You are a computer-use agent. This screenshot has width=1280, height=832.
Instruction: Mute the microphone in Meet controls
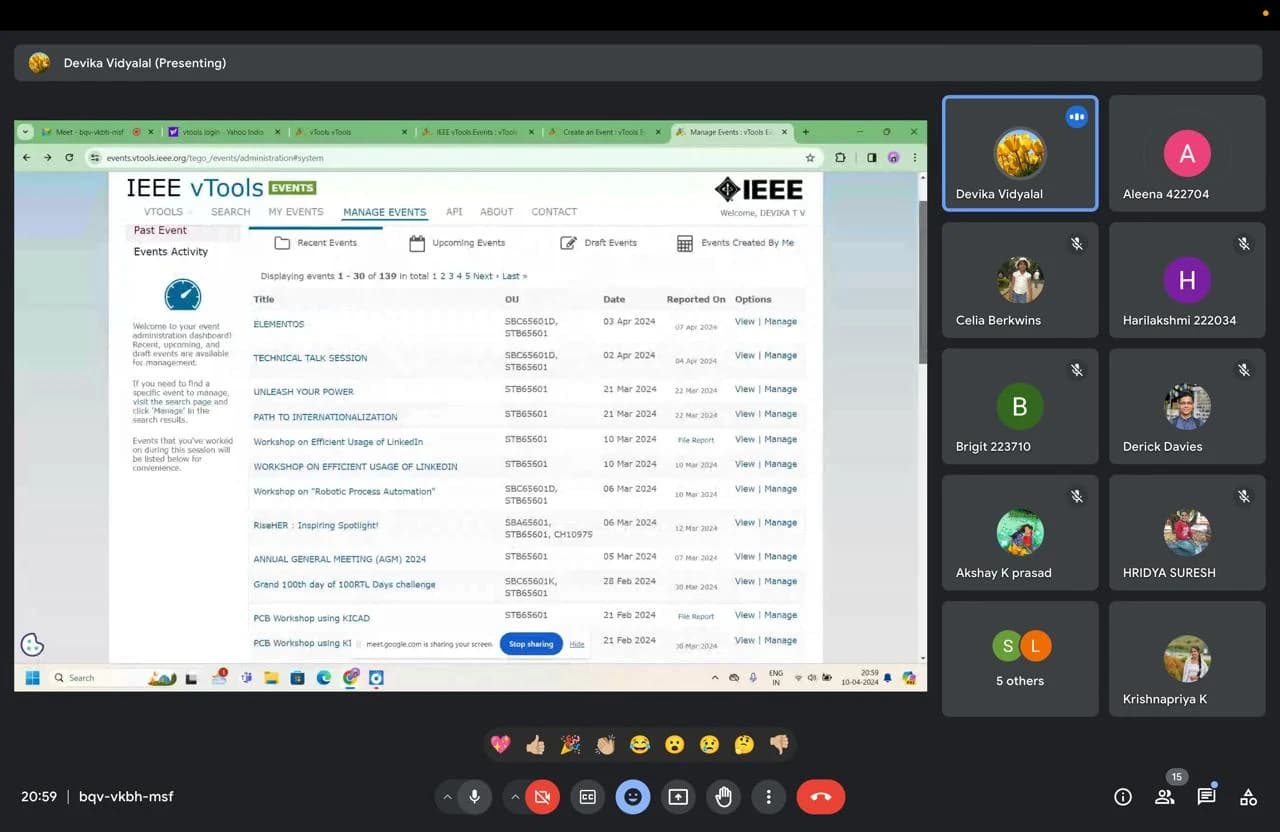(x=475, y=797)
